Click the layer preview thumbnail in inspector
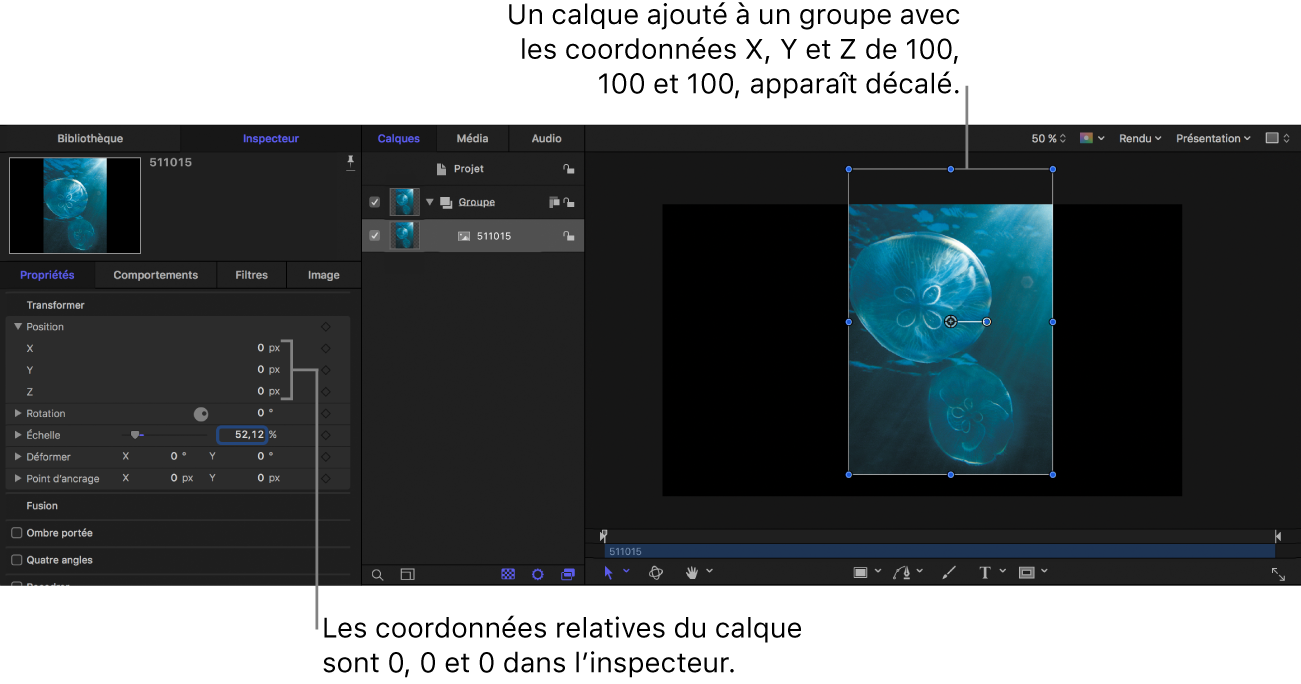This screenshot has width=1301, height=684. 74,205
